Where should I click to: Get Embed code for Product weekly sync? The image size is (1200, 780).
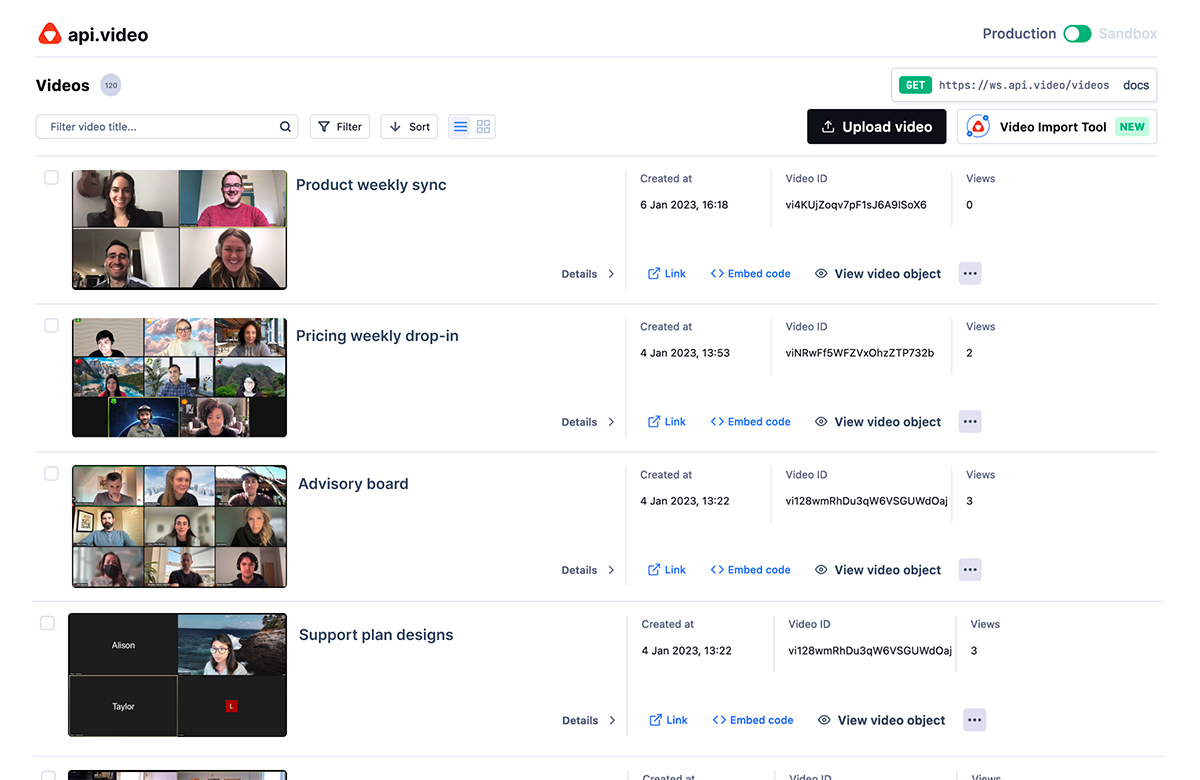click(x=750, y=274)
